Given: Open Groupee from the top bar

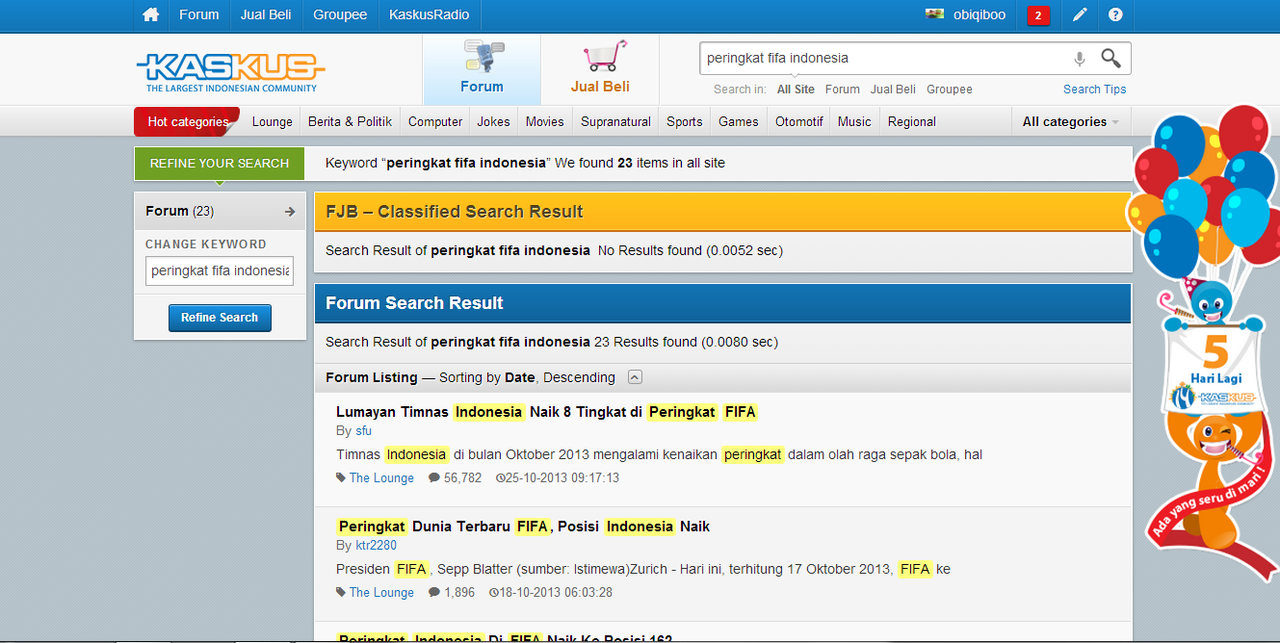Looking at the screenshot, I should [340, 15].
